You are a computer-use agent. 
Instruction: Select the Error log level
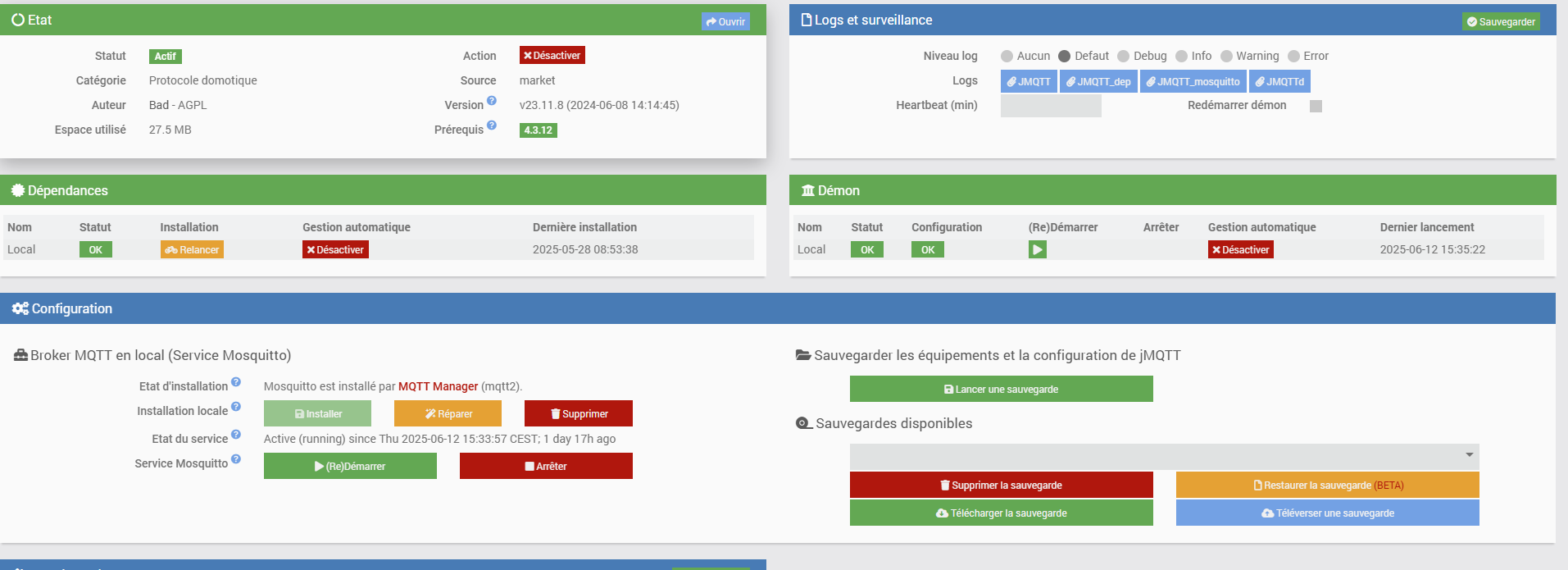pos(1293,56)
